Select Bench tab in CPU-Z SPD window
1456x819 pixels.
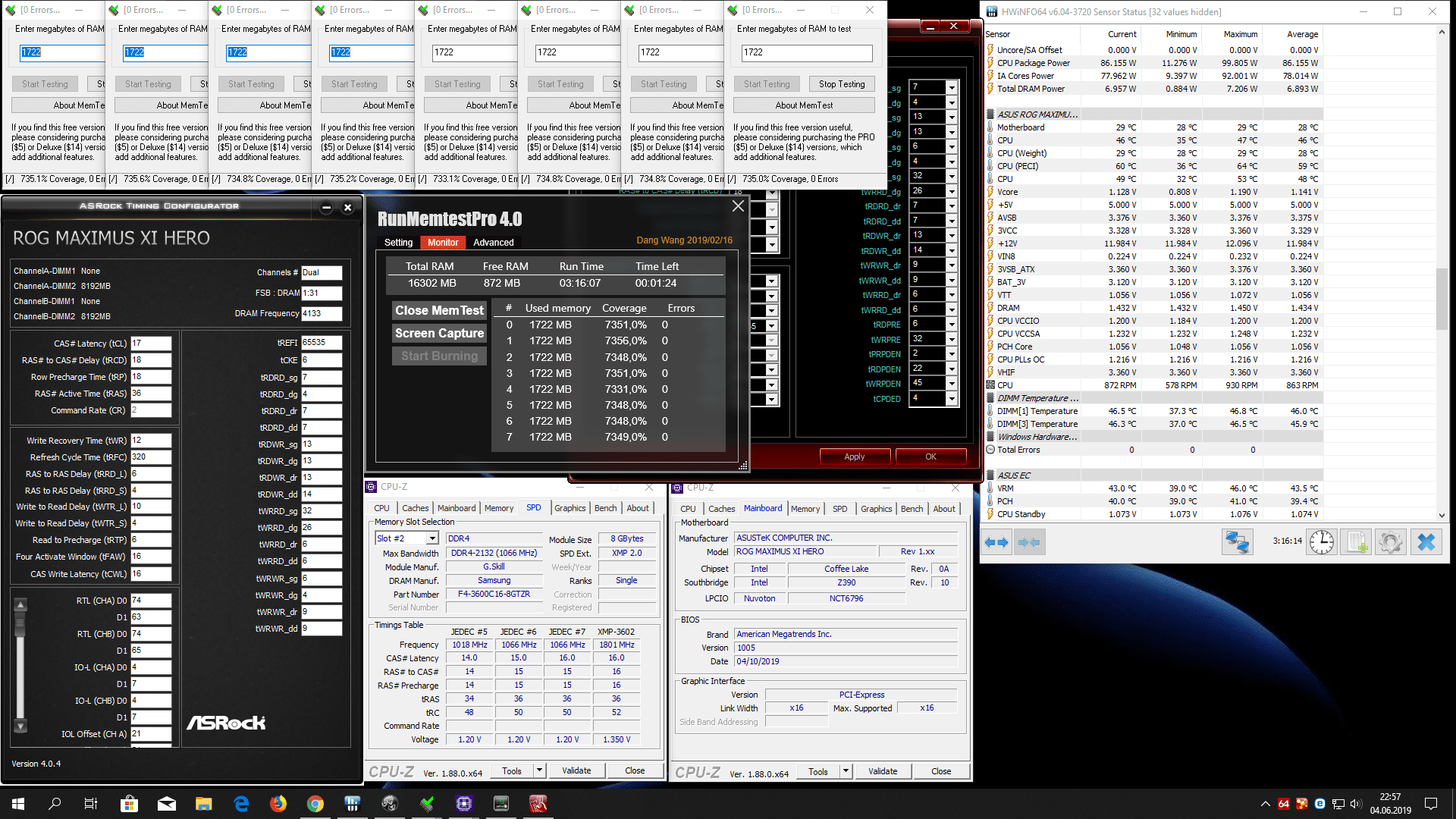click(605, 508)
